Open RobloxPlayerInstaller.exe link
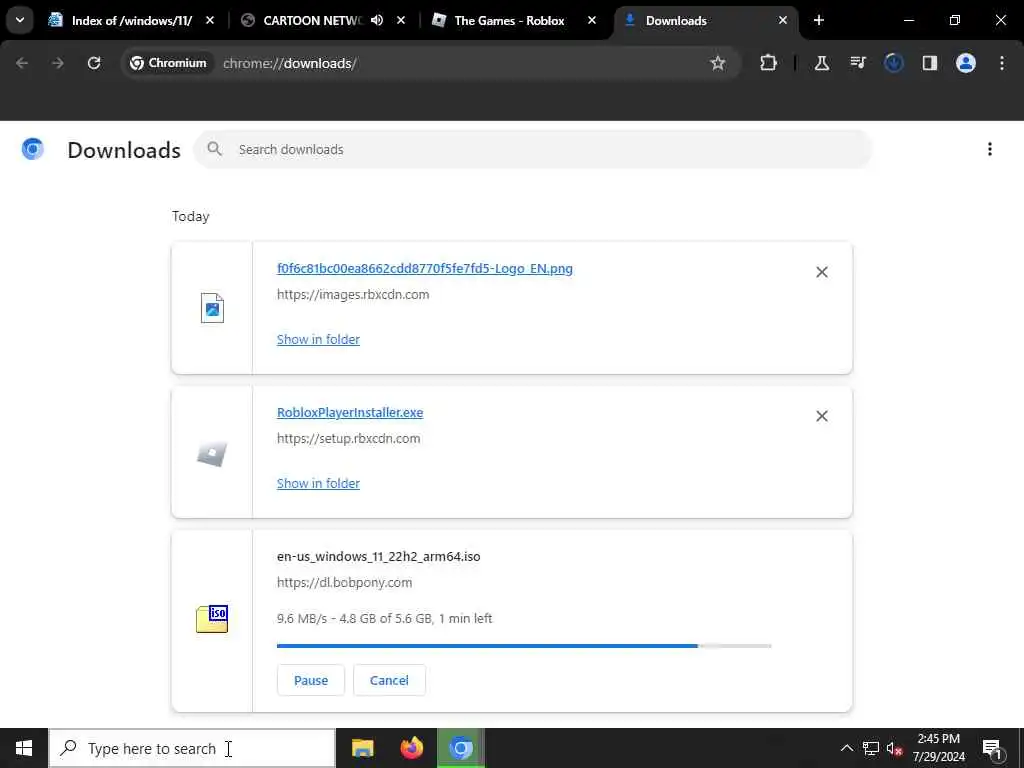 (350, 413)
